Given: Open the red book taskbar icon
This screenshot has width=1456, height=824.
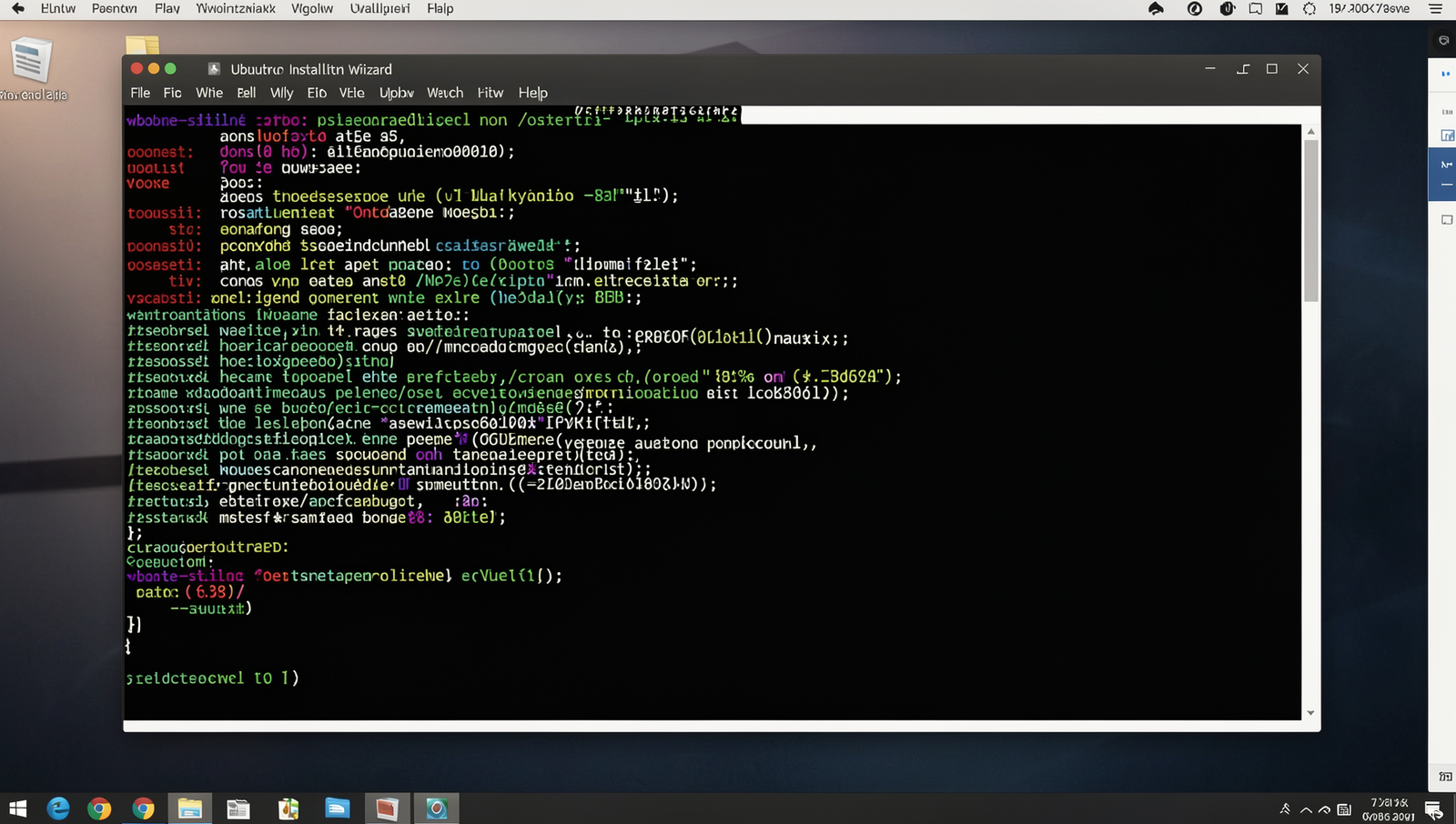Looking at the screenshot, I should pyautogui.click(x=387, y=808).
